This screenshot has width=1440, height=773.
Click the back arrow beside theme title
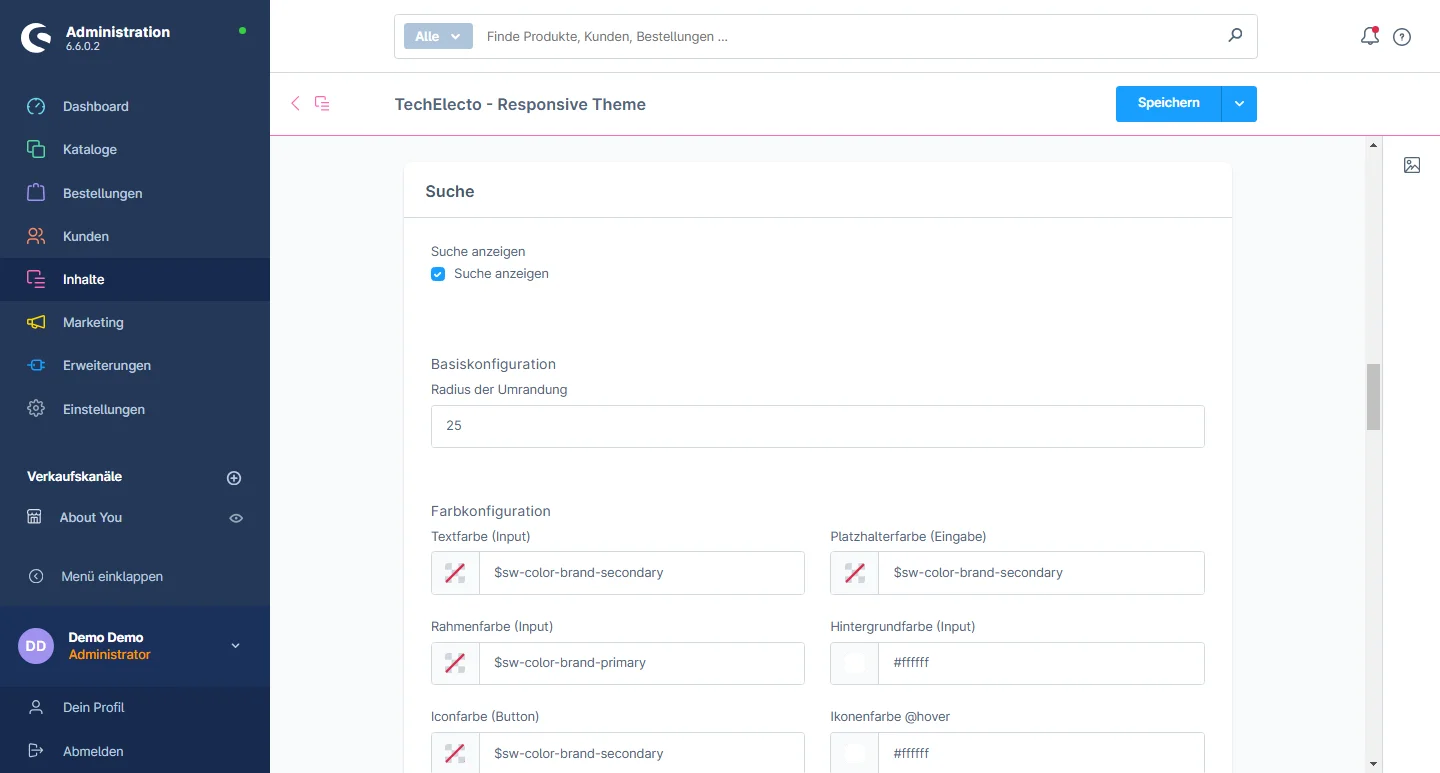[x=295, y=103]
